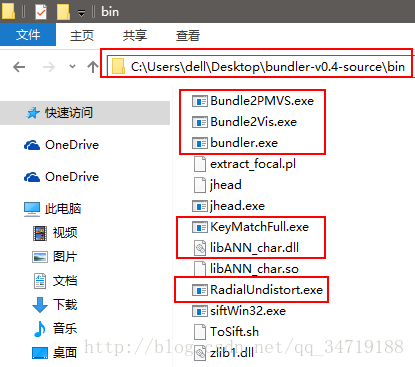This screenshot has width=415, height=367.
Task: Click the ToSift.sh file icon
Action: (x=200, y=332)
